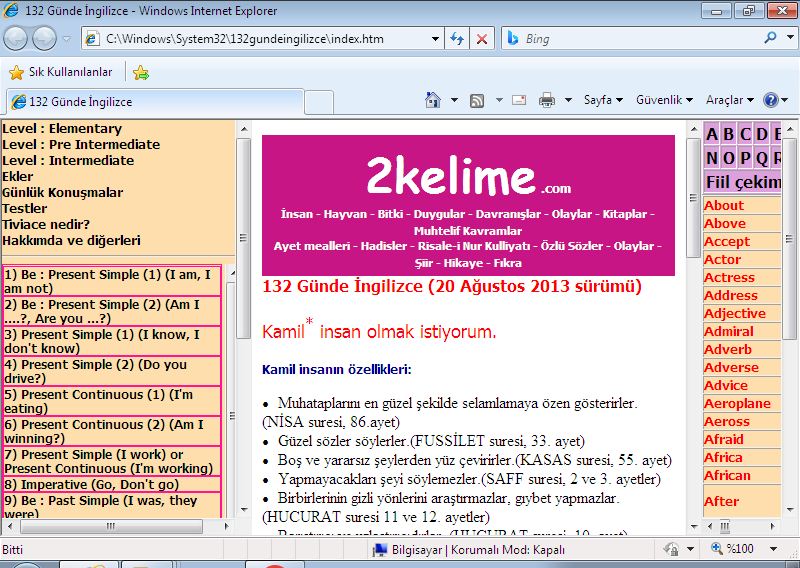
Task: Click in the Bing search box
Action: [633, 39]
